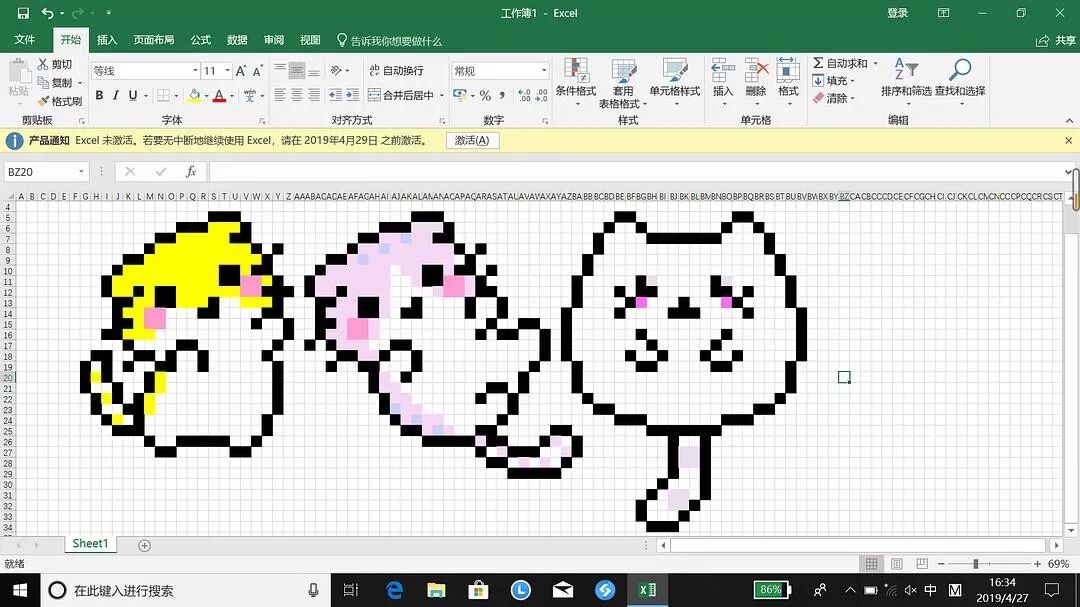Select the Sheet1 tab
This screenshot has height=607, width=1080.
coord(90,544)
